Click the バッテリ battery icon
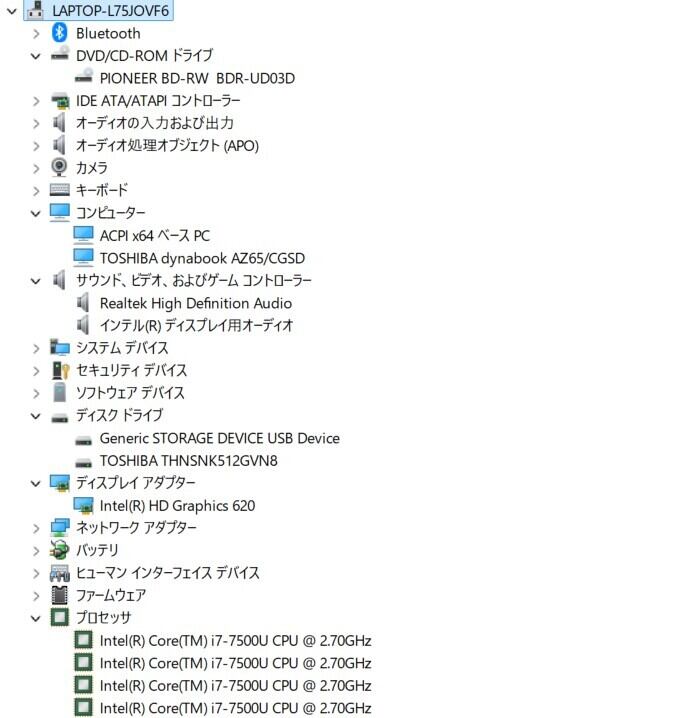The width and height of the screenshot is (700, 718). [x=60, y=550]
